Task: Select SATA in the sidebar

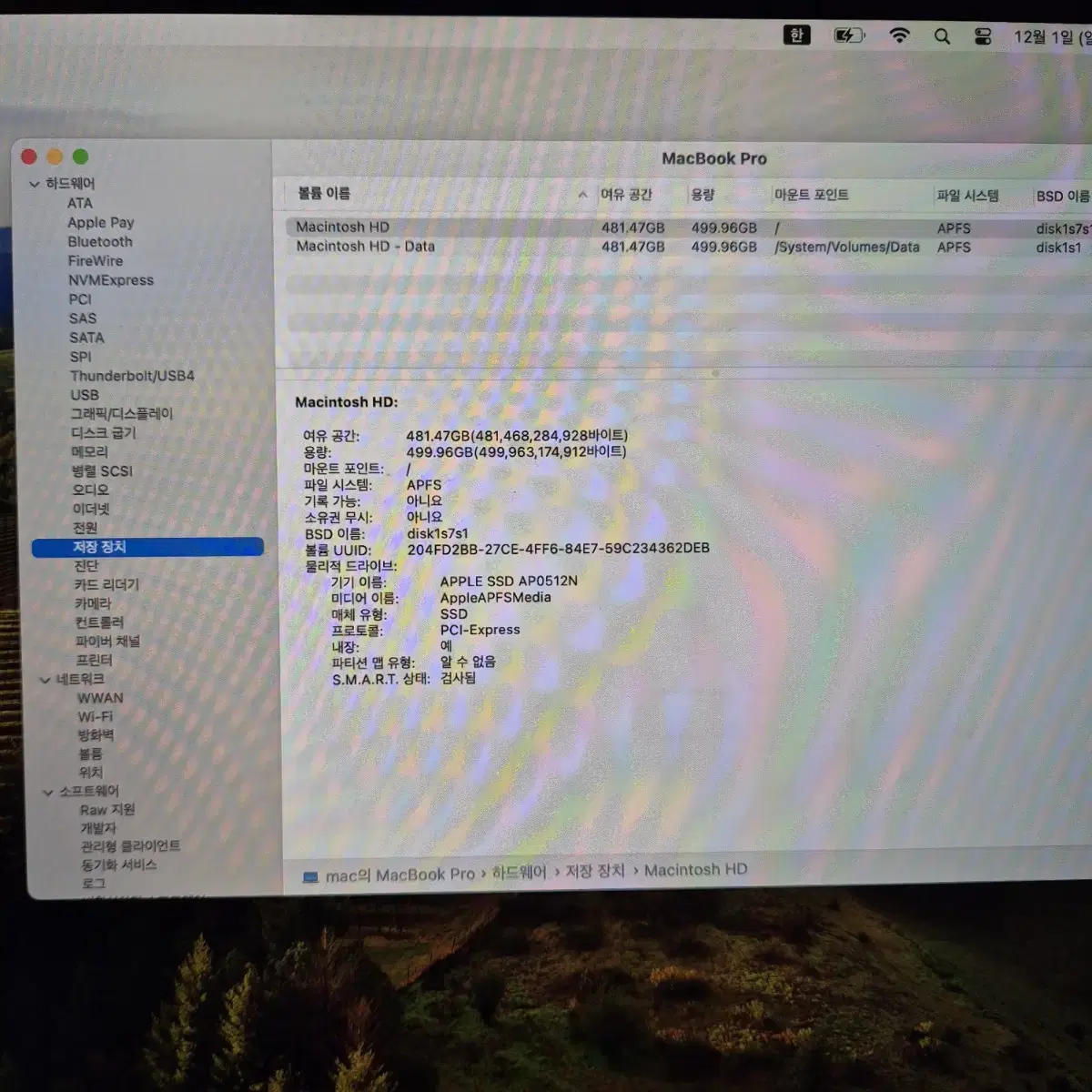Action: (87, 338)
